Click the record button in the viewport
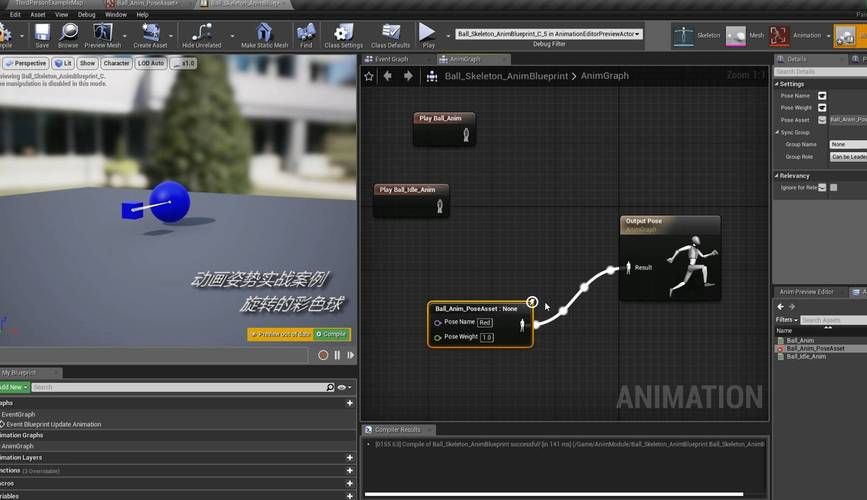Screen dimensions: 867x500 coord(323,355)
